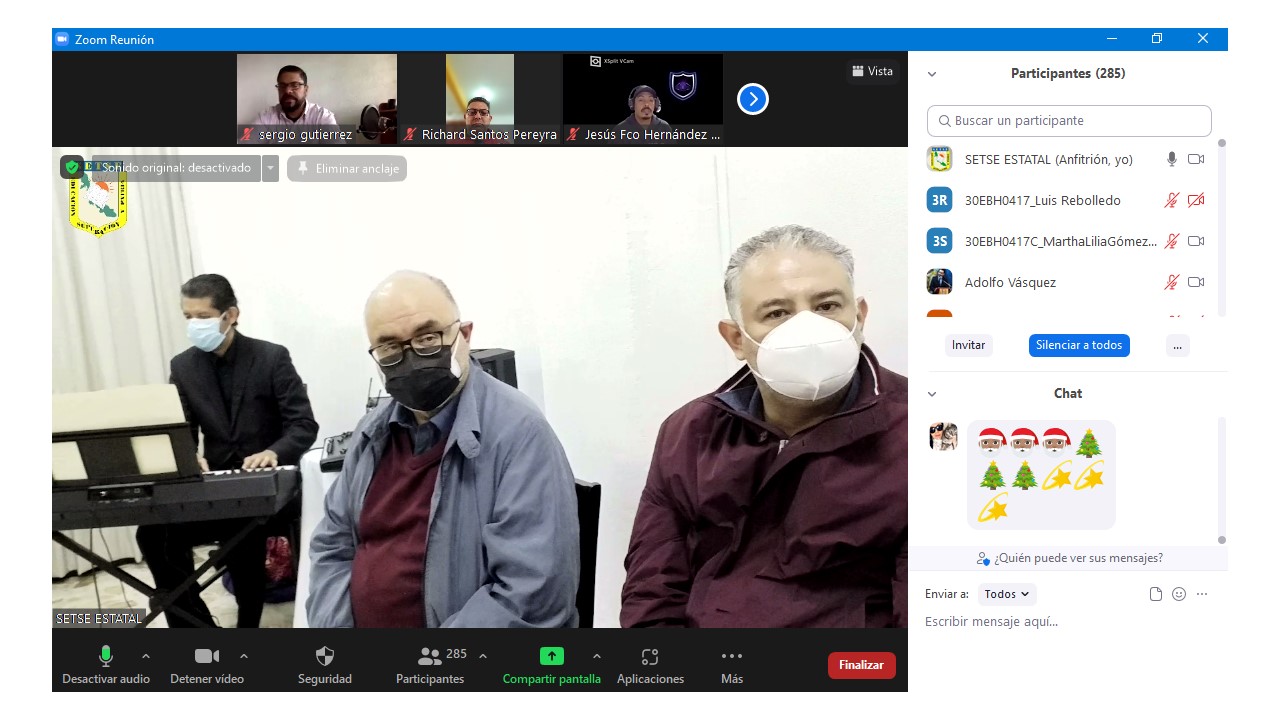Image resolution: width=1280 pixels, height=720 pixels.
Task: Click muted mic icon for Adolfo Vásquez
Action: tap(1172, 282)
